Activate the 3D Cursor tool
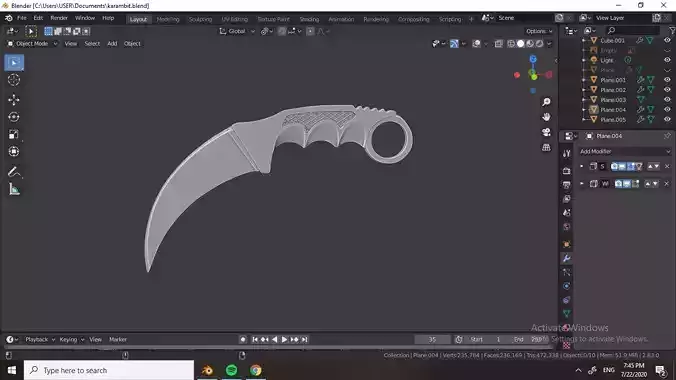The image size is (676, 380). pos(14,80)
